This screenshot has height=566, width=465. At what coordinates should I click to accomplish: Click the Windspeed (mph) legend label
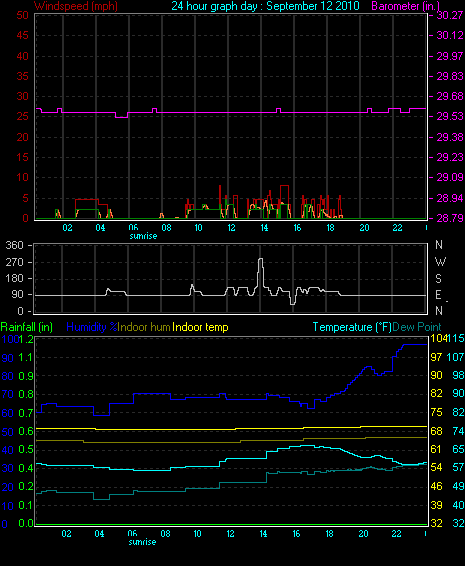point(76,6)
